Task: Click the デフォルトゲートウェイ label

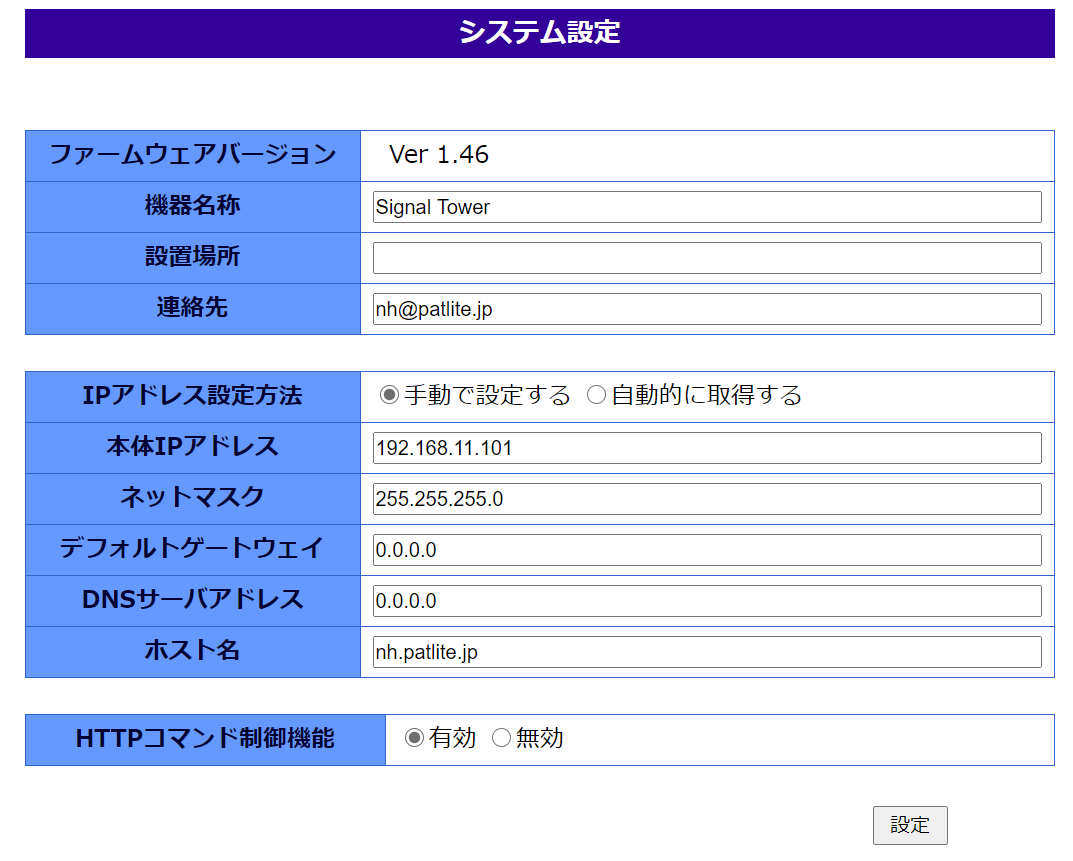Action: coord(193,550)
